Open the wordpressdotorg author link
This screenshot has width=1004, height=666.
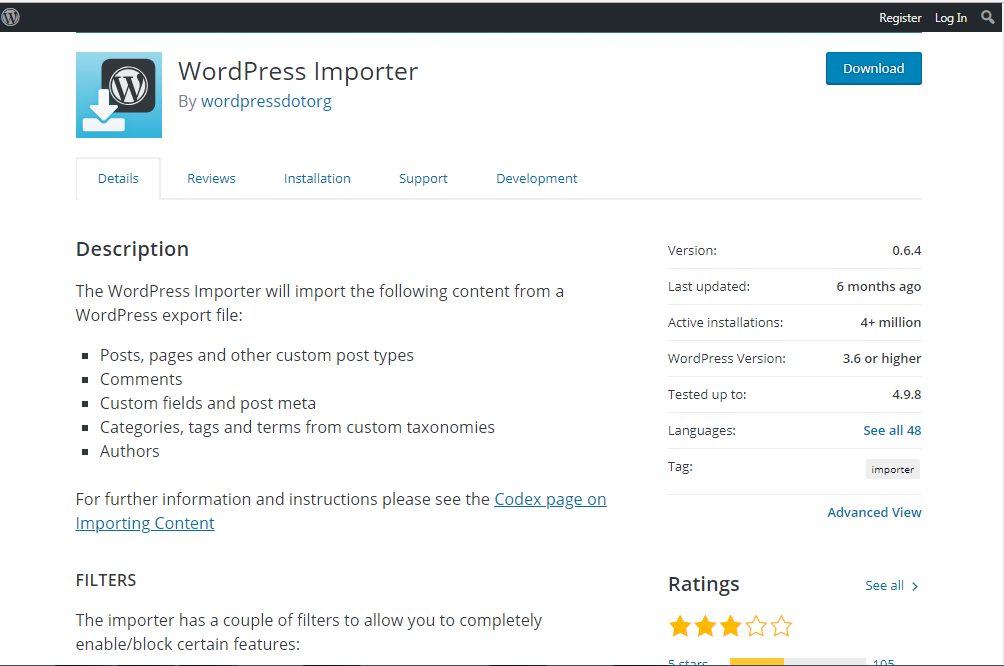pos(266,101)
